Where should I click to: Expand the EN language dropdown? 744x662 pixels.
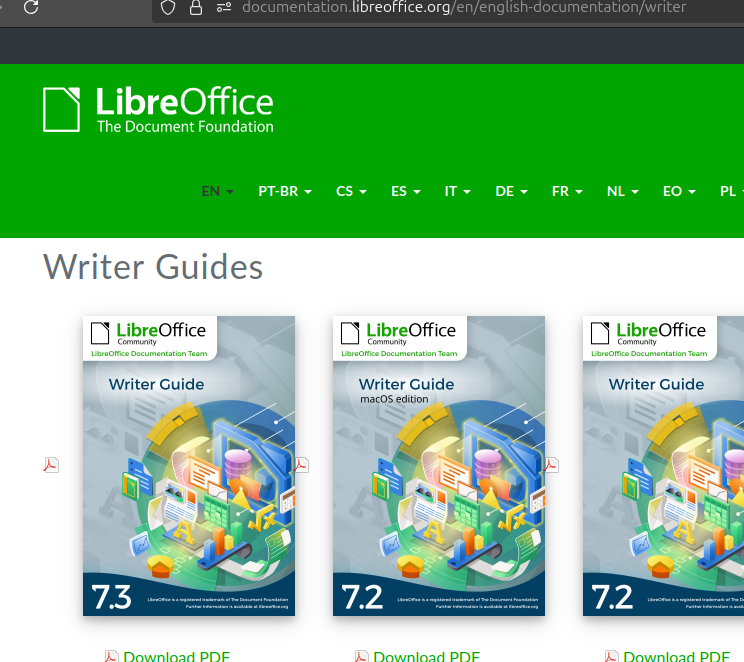pos(217,191)
